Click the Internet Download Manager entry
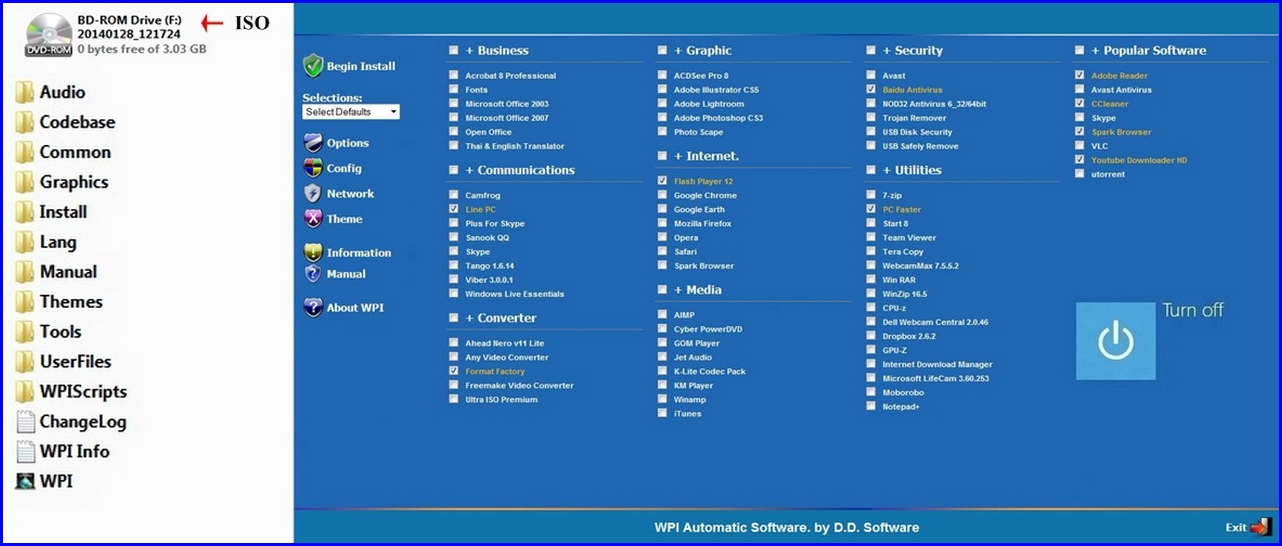The image size is (1282, 546). 937,365
